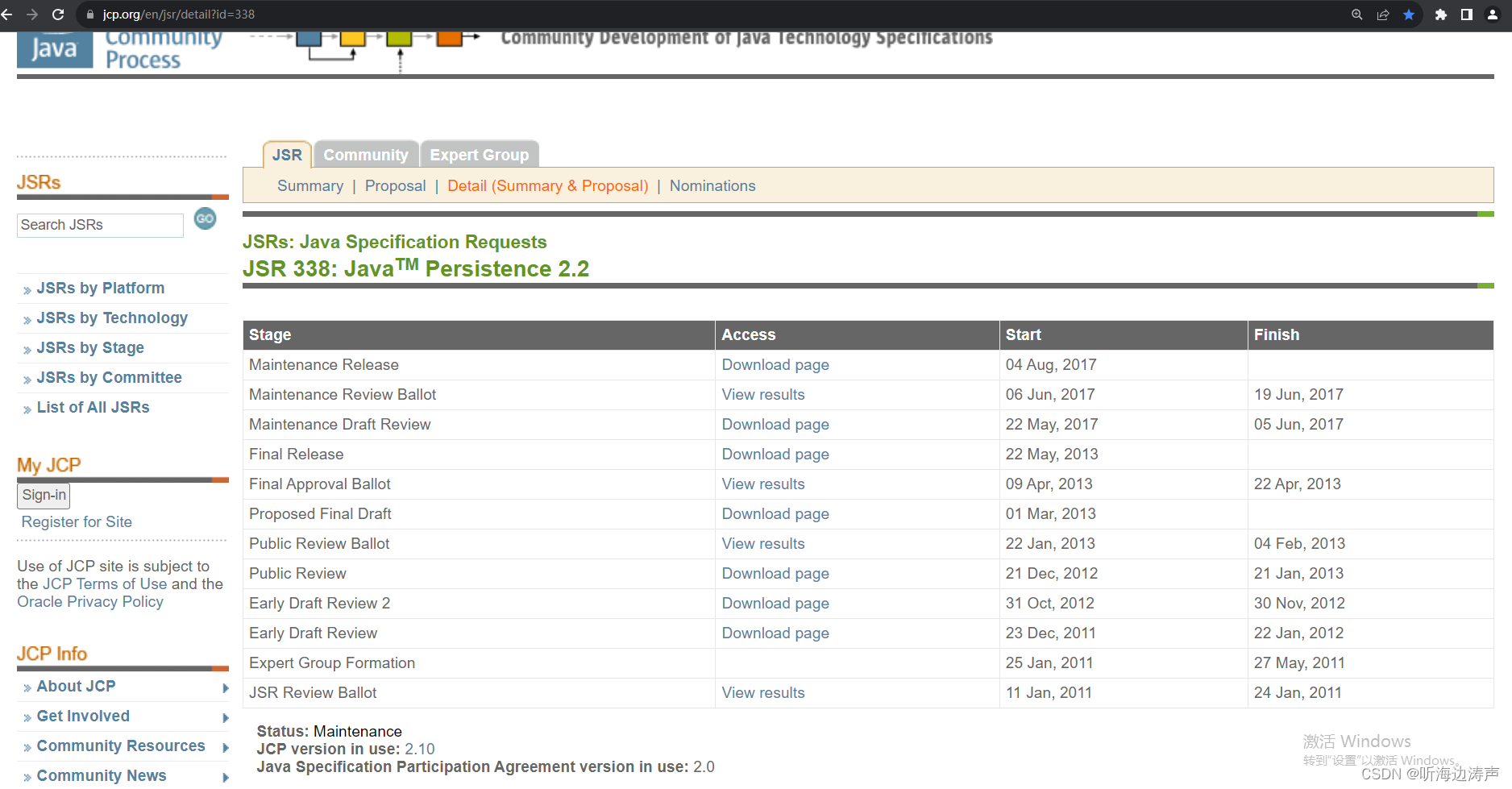Click the magnifier zoom icon
Image resolution: width=1512 pixels, height=789 pixels.
pyautogui.click(x=1357, y=15)
